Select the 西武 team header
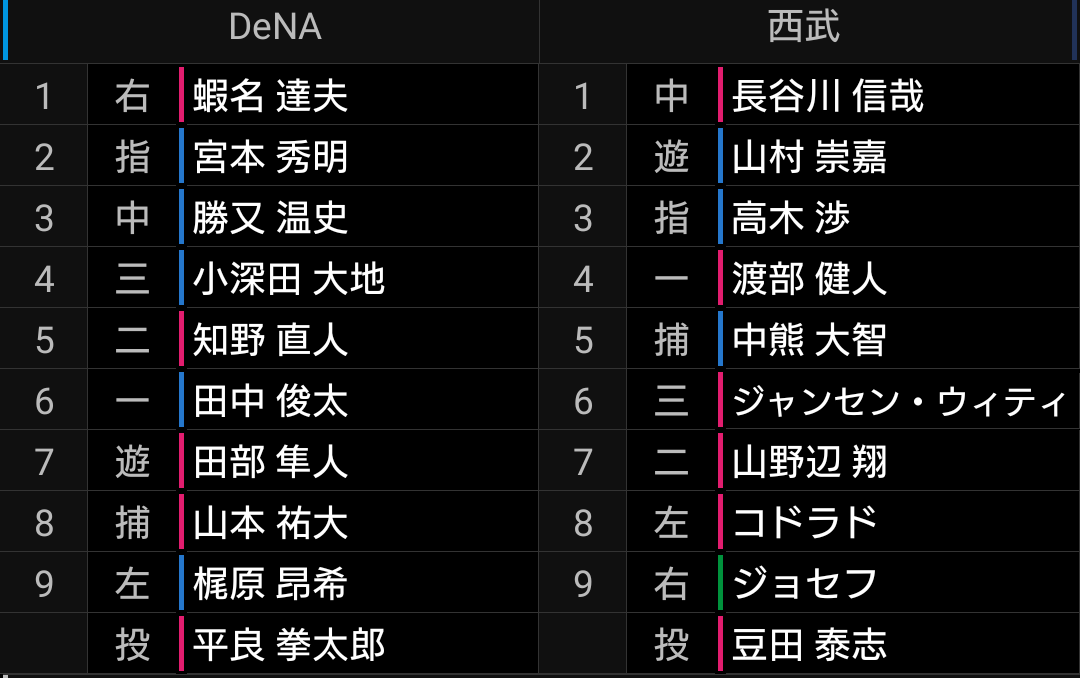Viewport: 1080px width, 678px height. pos(803,28)
